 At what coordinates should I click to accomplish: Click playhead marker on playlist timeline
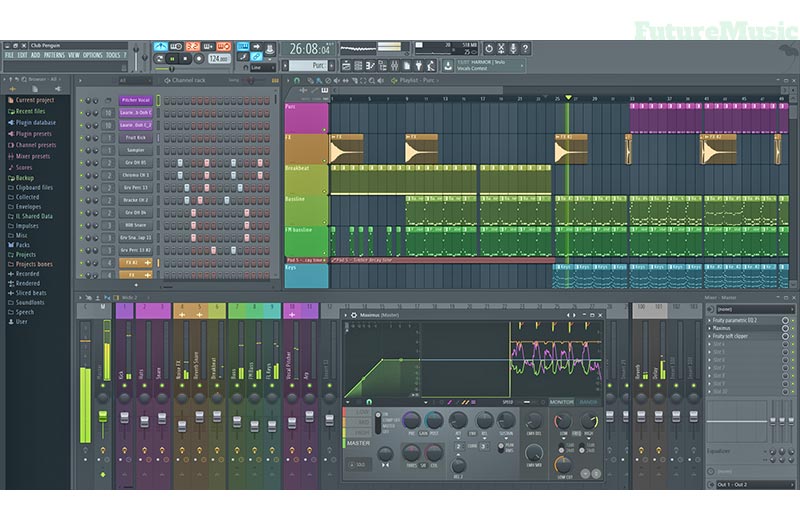[x=568, y=98]
